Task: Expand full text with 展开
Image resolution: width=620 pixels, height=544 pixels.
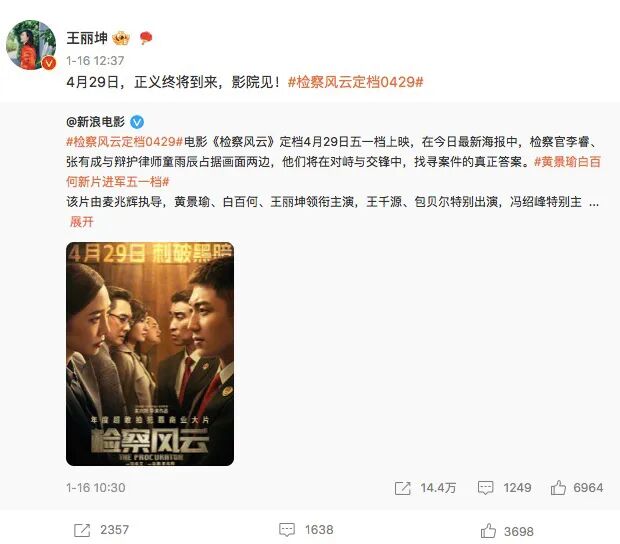Action: pos(82,222)
